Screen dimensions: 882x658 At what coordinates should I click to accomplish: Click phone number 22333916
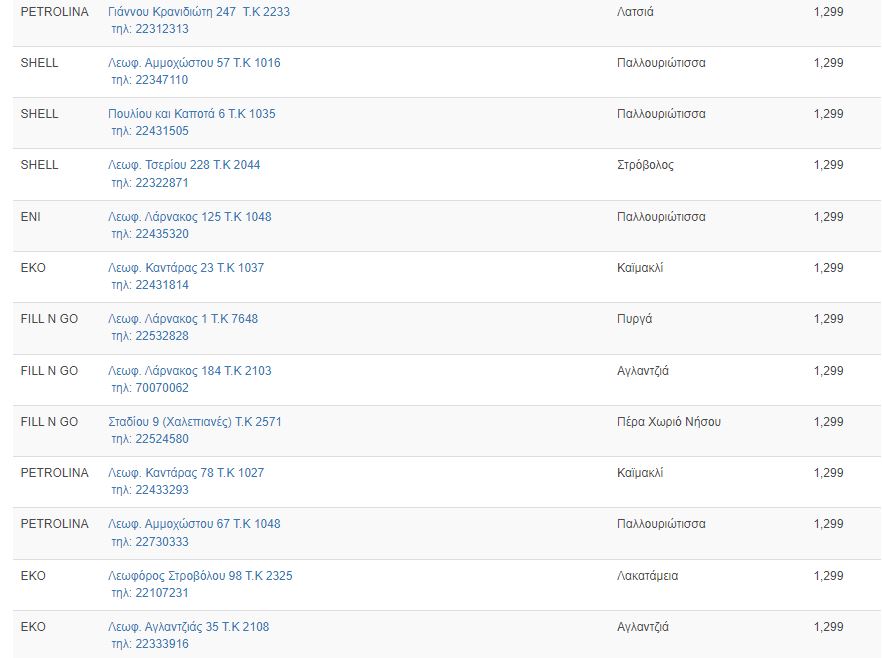click(x=162, y=645)
